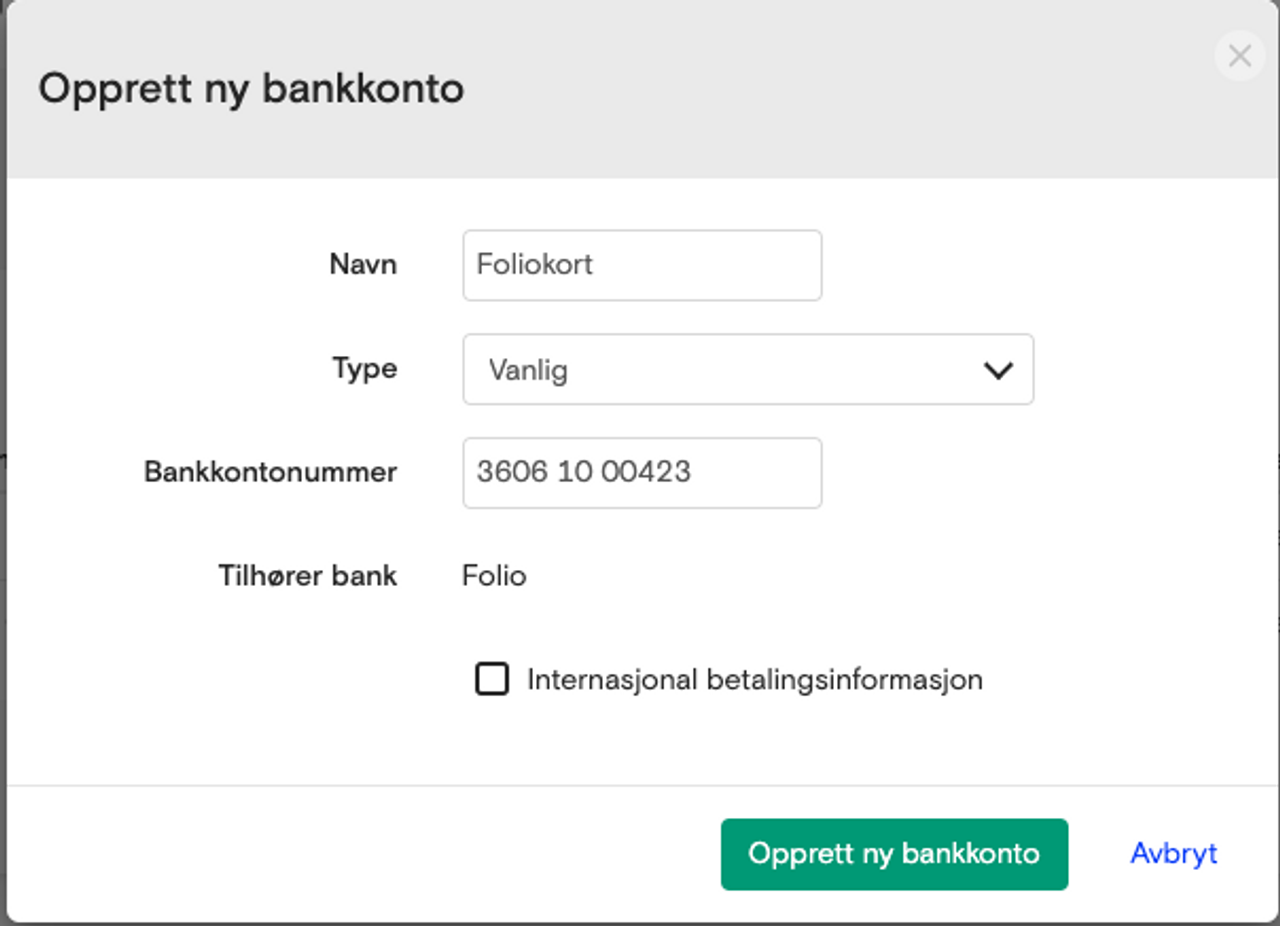The image size is (1280, 926).
Task: Enable the Internasjonal betalingsinformasjon checkbox
Action: [x=491, y=679]
